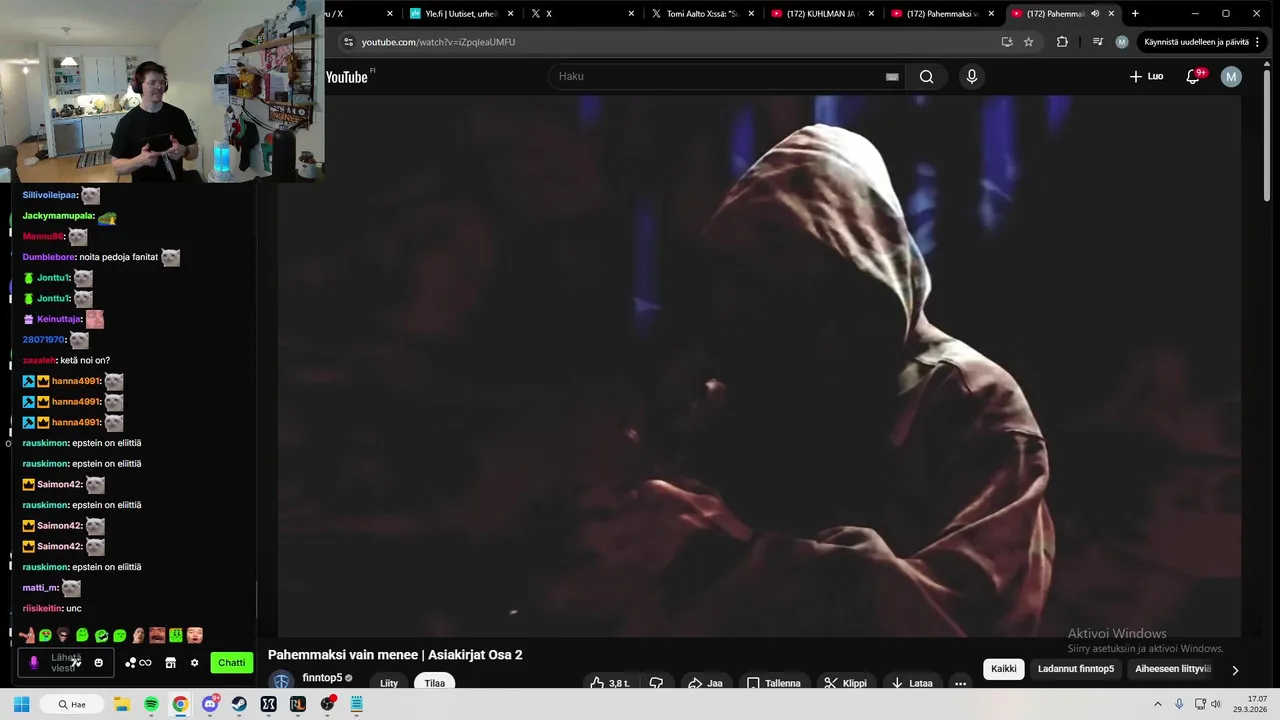This screenshot has height=720, width=1280.
Task: Mute the playing YouTube tab's speaker icon
Action: 1095,14
